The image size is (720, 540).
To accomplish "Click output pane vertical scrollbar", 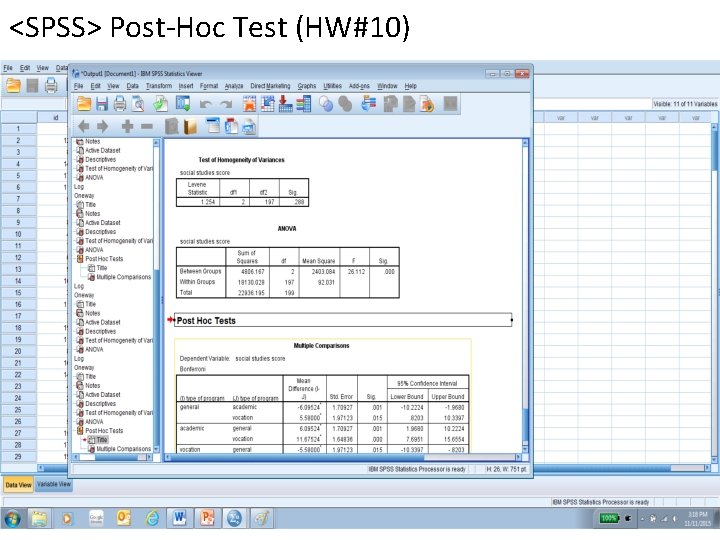I will click(x=525, y=296).
